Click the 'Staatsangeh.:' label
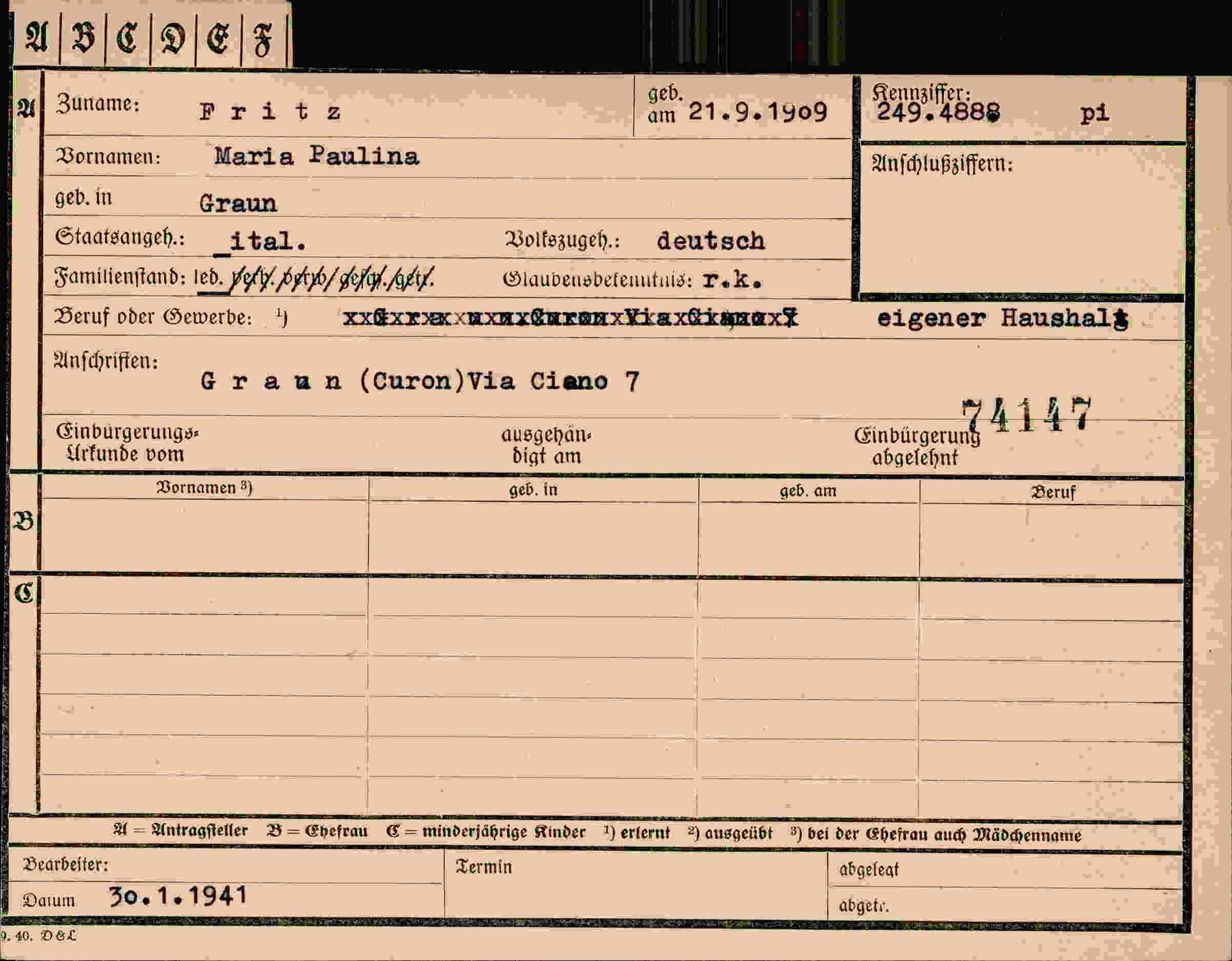The image size is (1232, 961). pos(120,237)
